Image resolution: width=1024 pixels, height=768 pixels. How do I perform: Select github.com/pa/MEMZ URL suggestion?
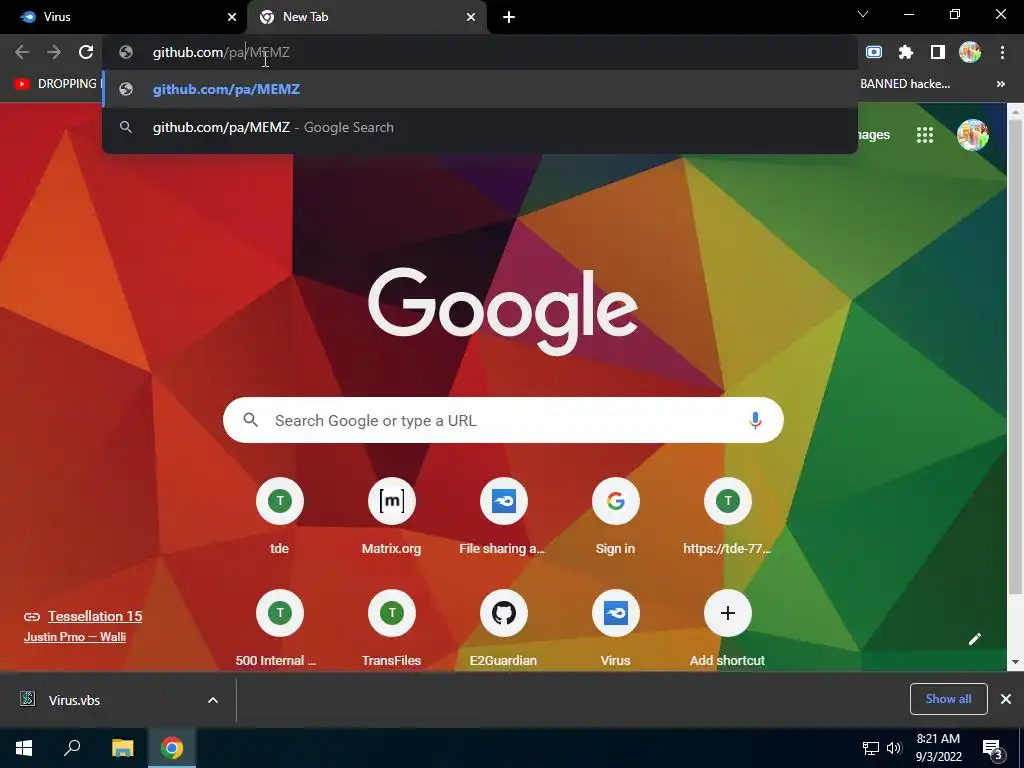(480, 89)
